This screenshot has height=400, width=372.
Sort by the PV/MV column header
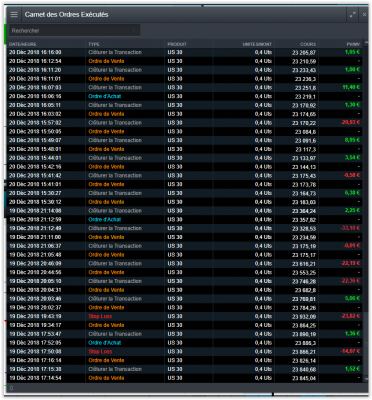pyautogui.click(x=353, y=44)
